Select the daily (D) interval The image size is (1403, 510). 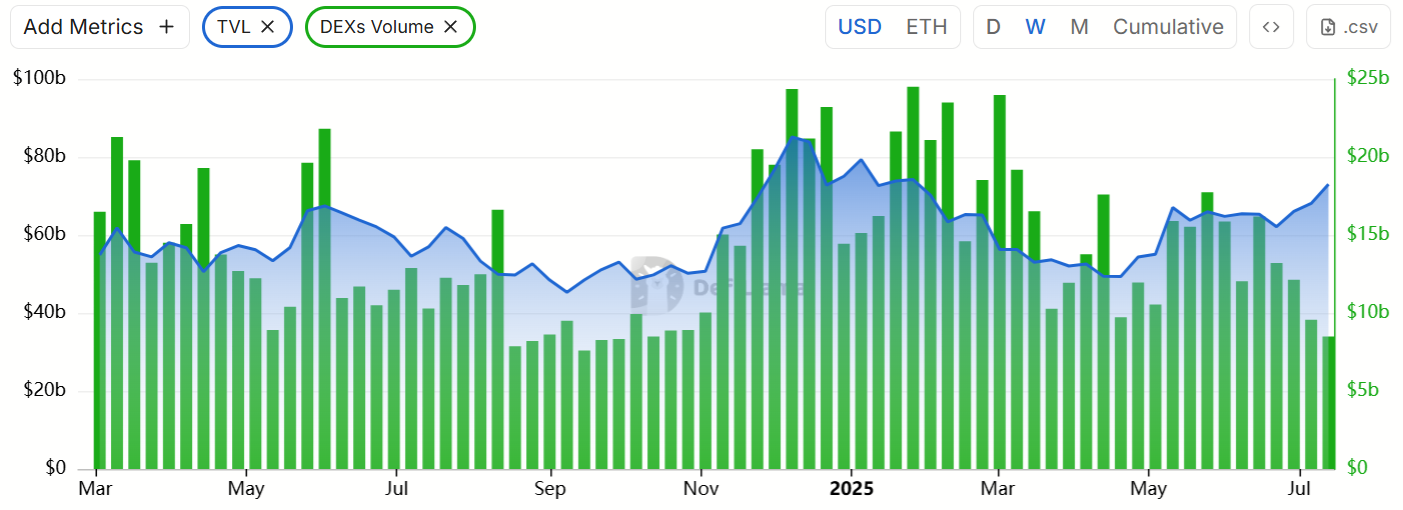993,27
